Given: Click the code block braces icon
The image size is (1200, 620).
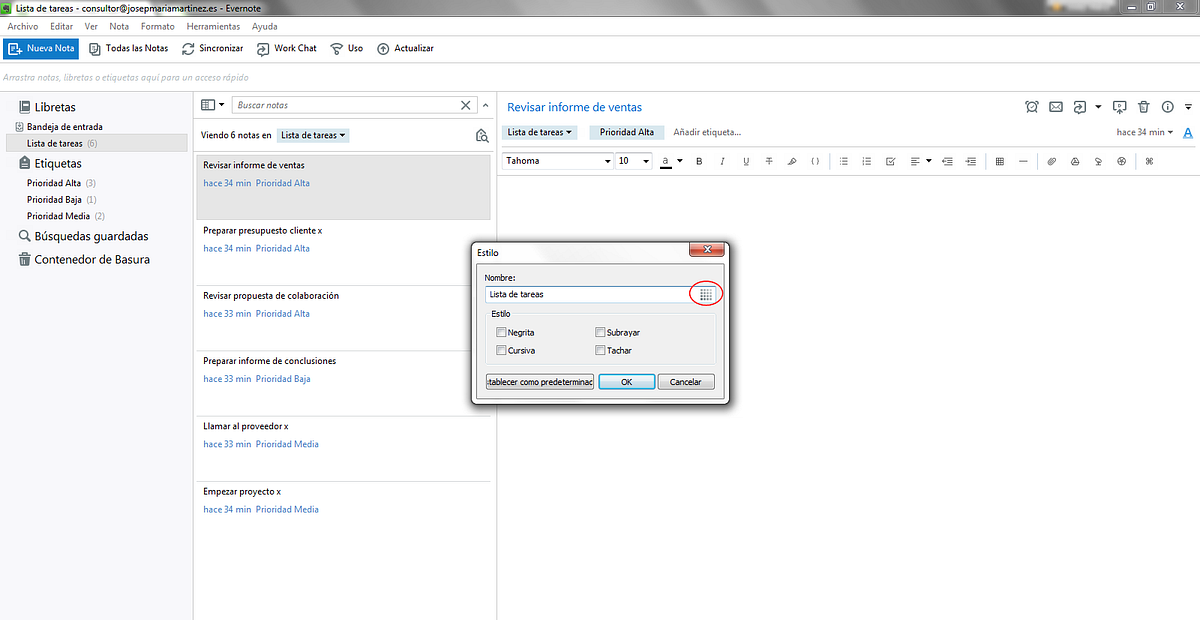Looking at the screenshot, I should (x=815, y=161).
